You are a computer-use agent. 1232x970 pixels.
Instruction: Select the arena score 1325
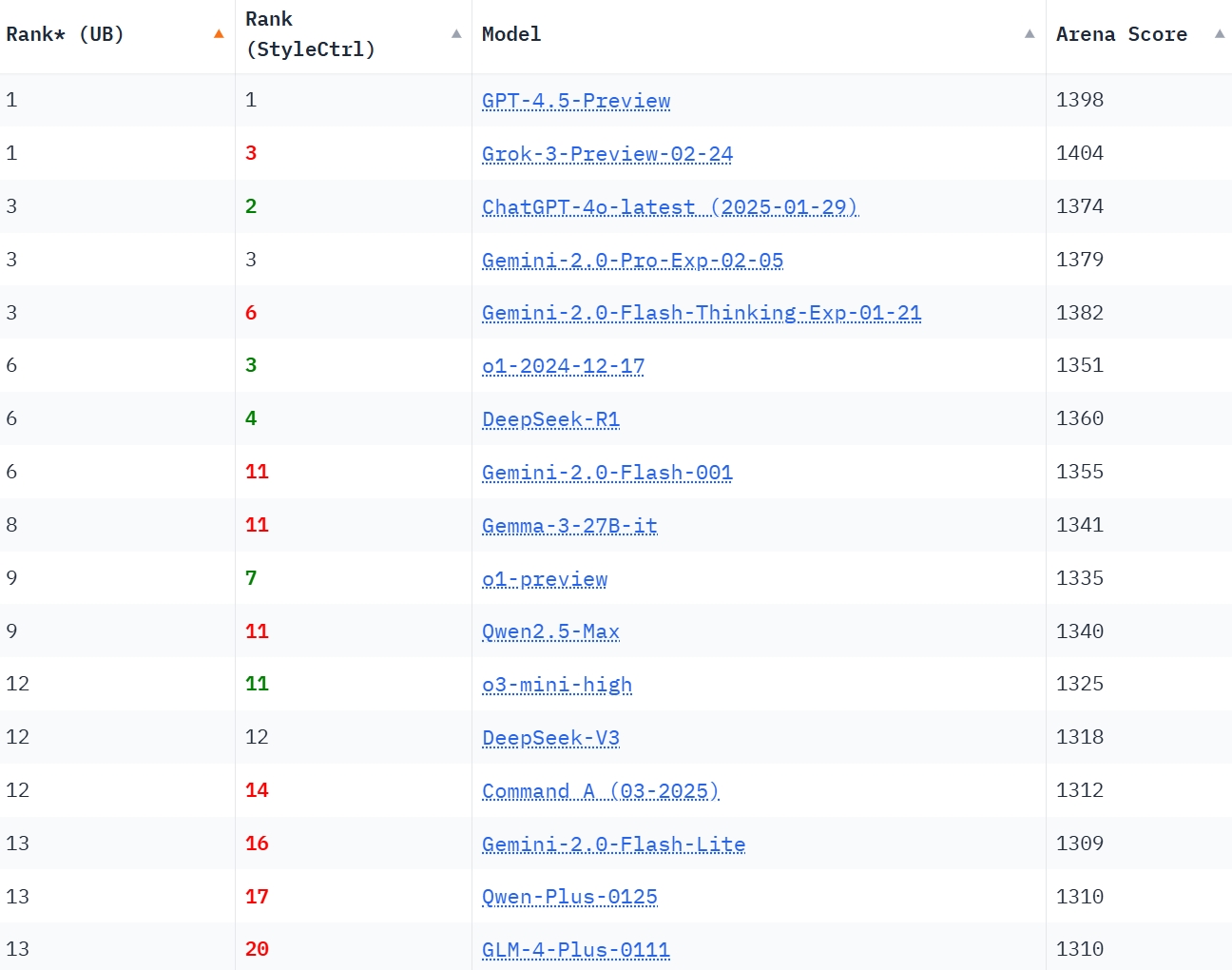point(1080,684)
